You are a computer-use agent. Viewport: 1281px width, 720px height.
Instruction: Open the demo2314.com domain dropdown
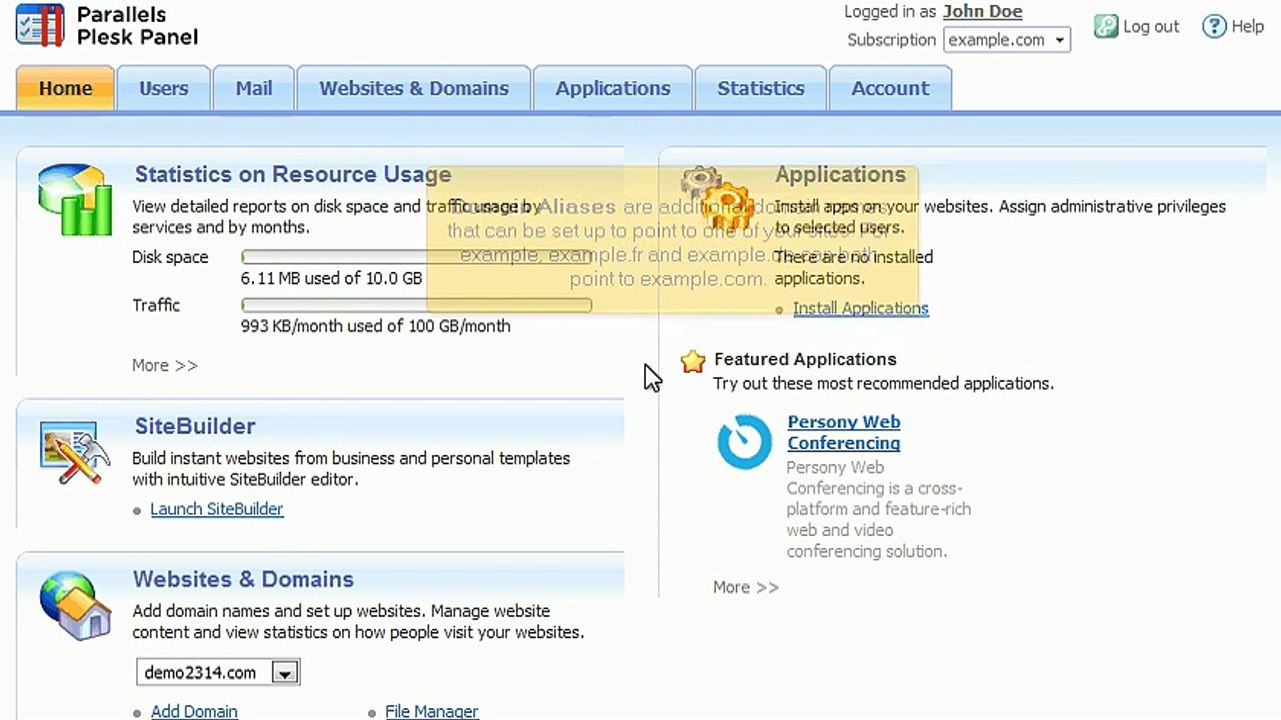tap(218, 672)
